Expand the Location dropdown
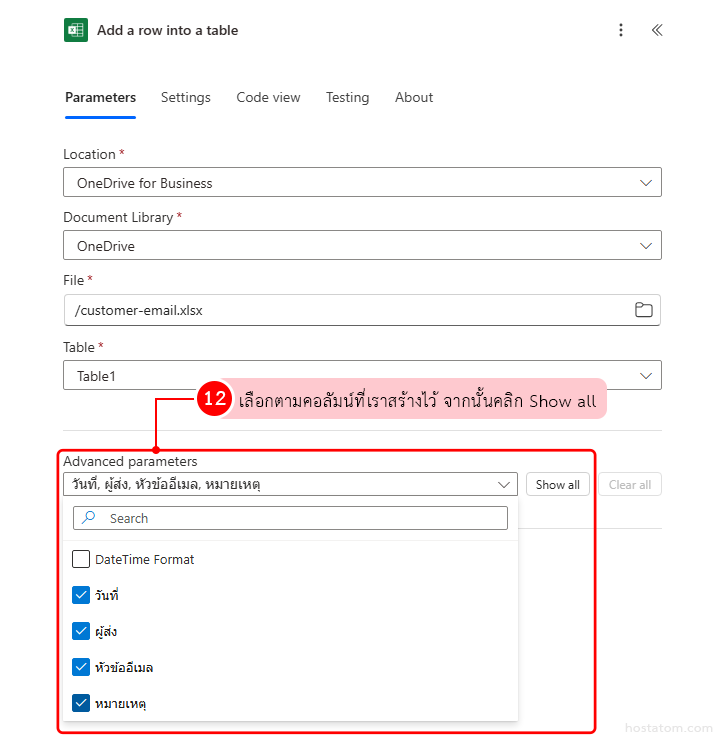Screen dimensions: 720x736 [x=645, y=183]
